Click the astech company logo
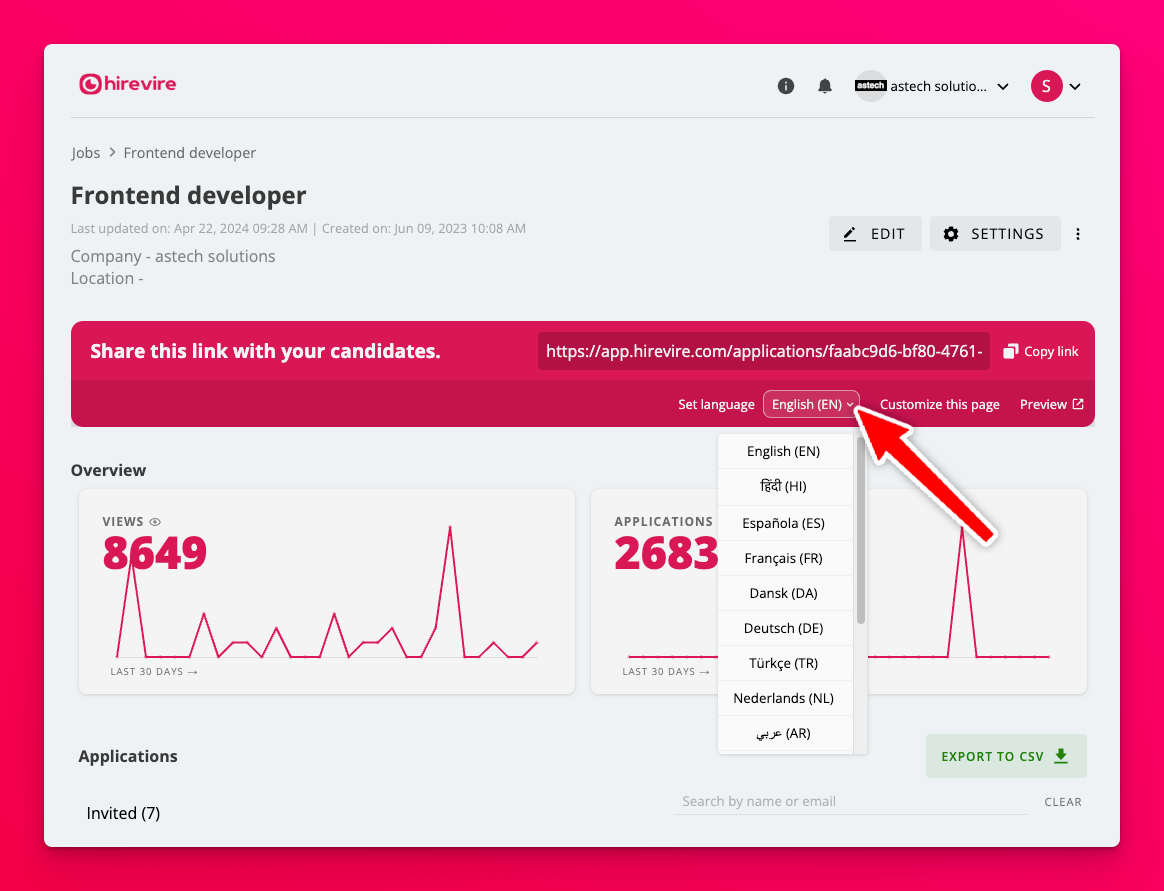 pos(871,86)
